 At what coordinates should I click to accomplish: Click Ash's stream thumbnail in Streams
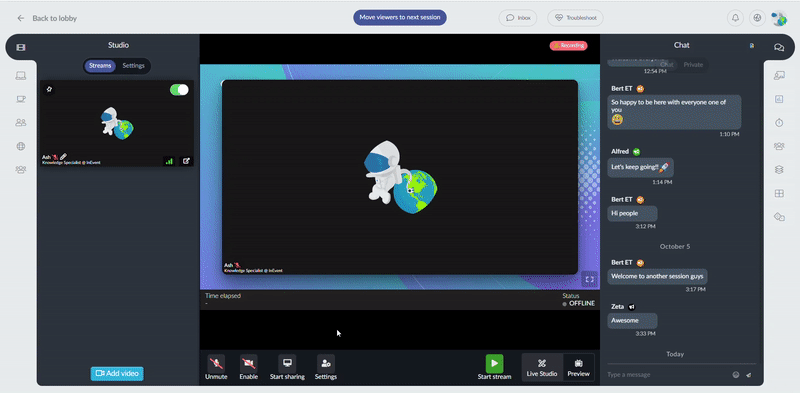point(117,123)
